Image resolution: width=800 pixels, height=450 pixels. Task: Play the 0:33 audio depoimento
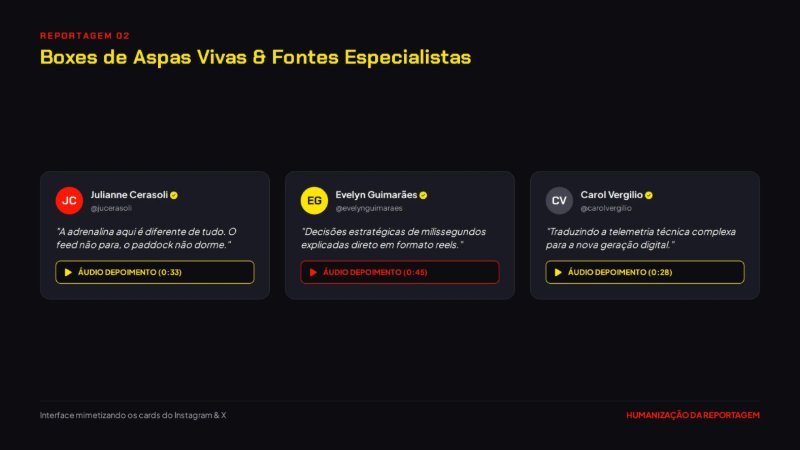[155, 272]
